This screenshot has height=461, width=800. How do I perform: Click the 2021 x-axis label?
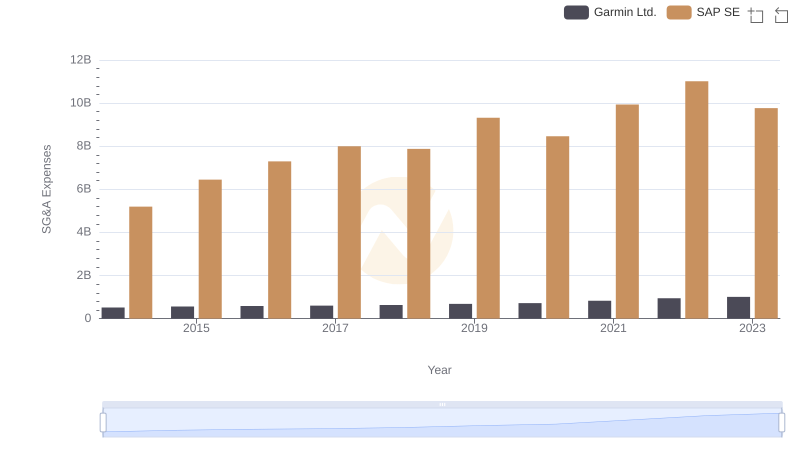tap(613, 328)
